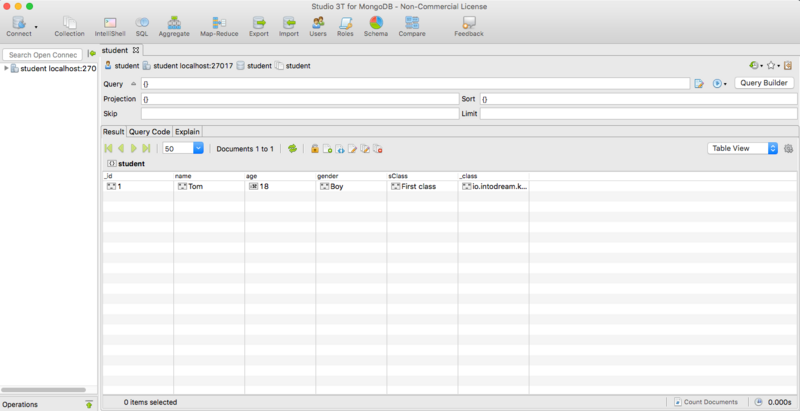This screenshot has height=411, width=800.
Task: Click the edit multiple documents icon
Action: click(365, 148)
